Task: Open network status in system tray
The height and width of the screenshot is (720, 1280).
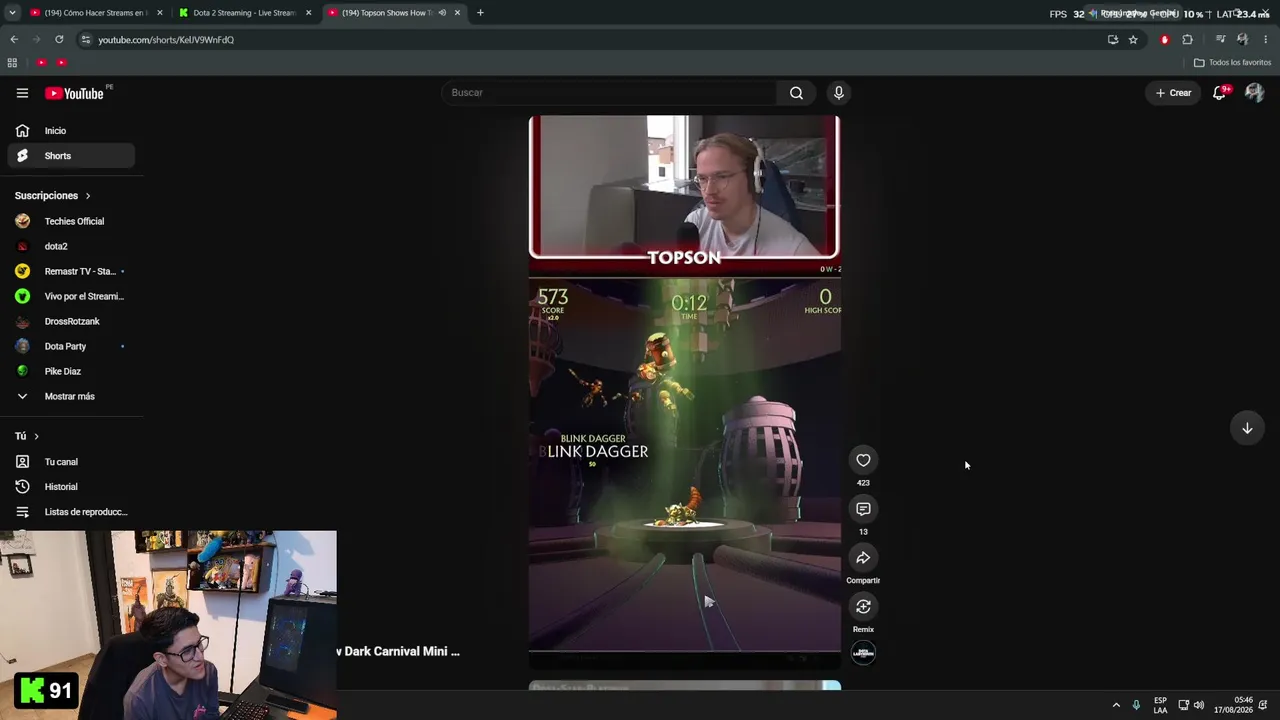Action: 1183,705
